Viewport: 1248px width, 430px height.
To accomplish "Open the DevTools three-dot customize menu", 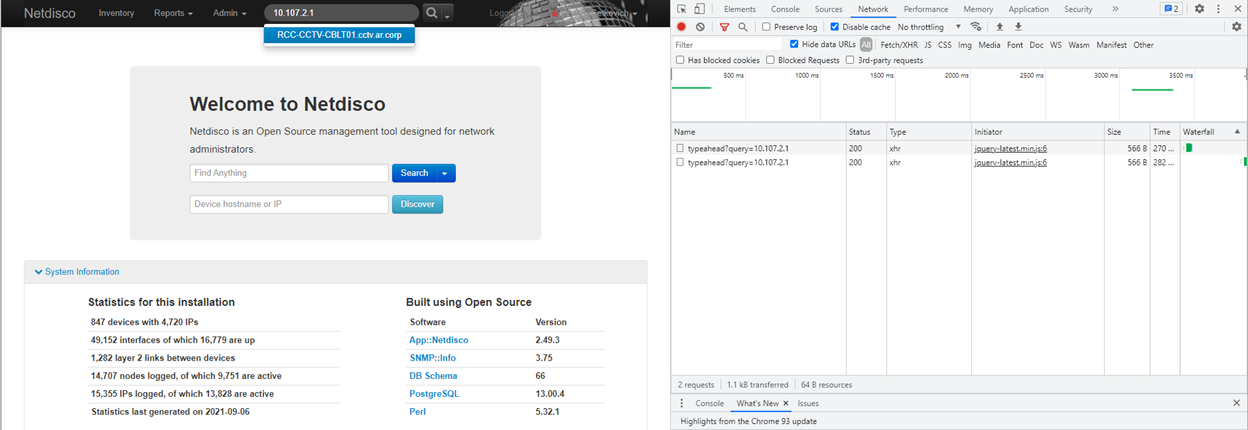I will (x=1219, y=9).
